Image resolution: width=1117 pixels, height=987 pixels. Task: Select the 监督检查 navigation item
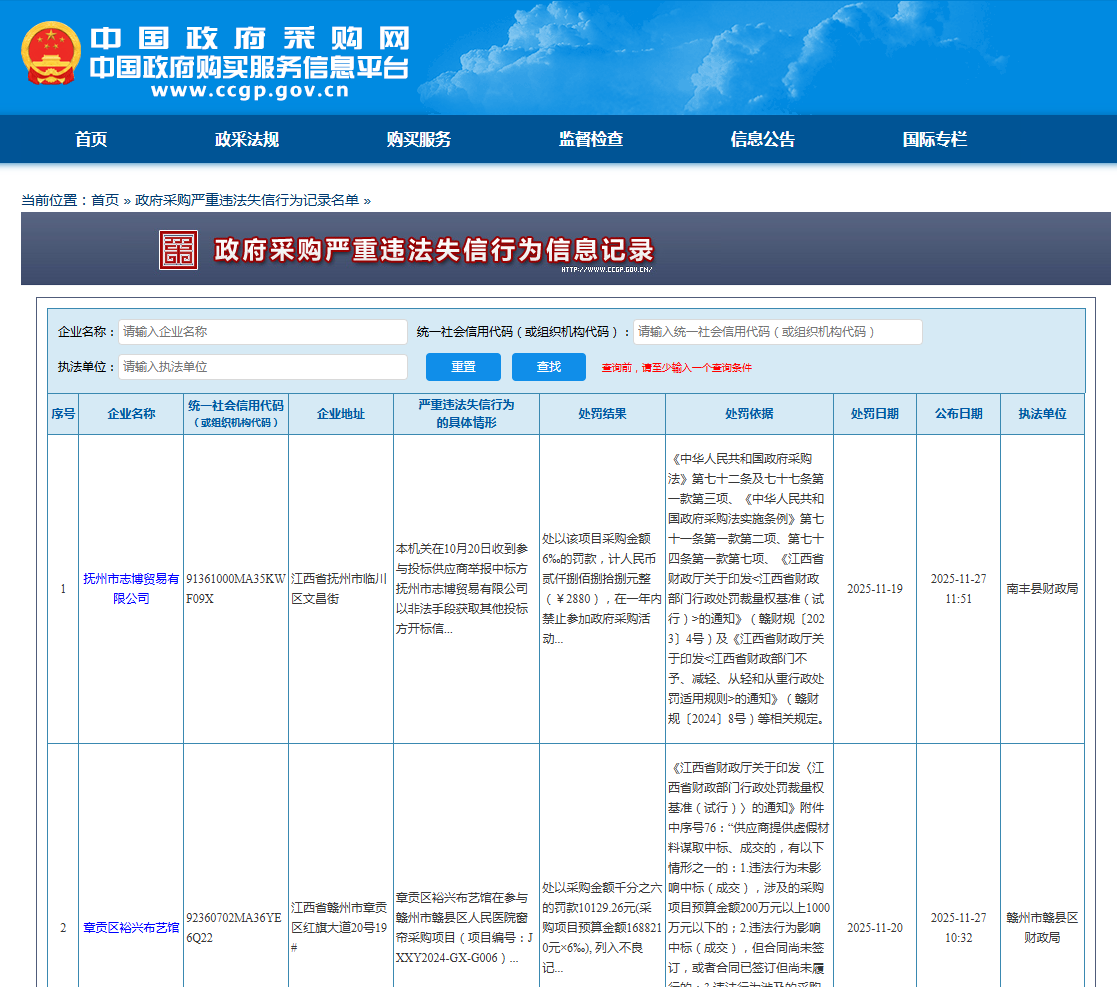pos(591,140)
